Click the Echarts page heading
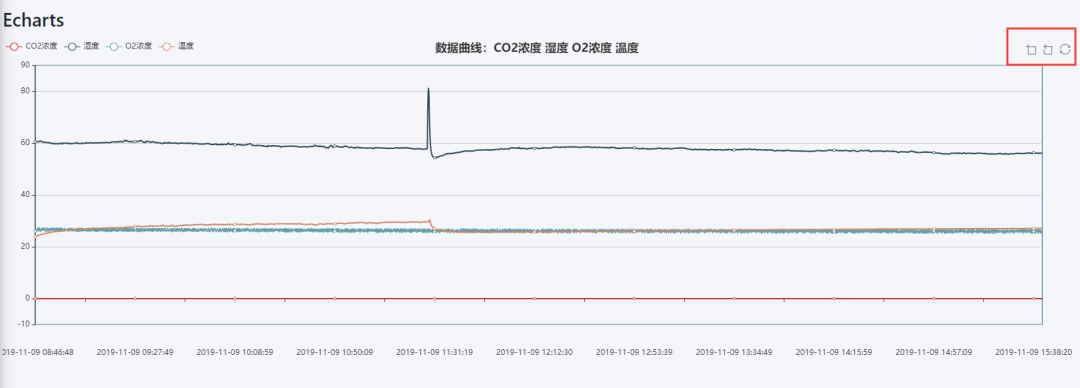This screenshot has height=388, width=1080. pyautogui.click(x=34, y=20)
